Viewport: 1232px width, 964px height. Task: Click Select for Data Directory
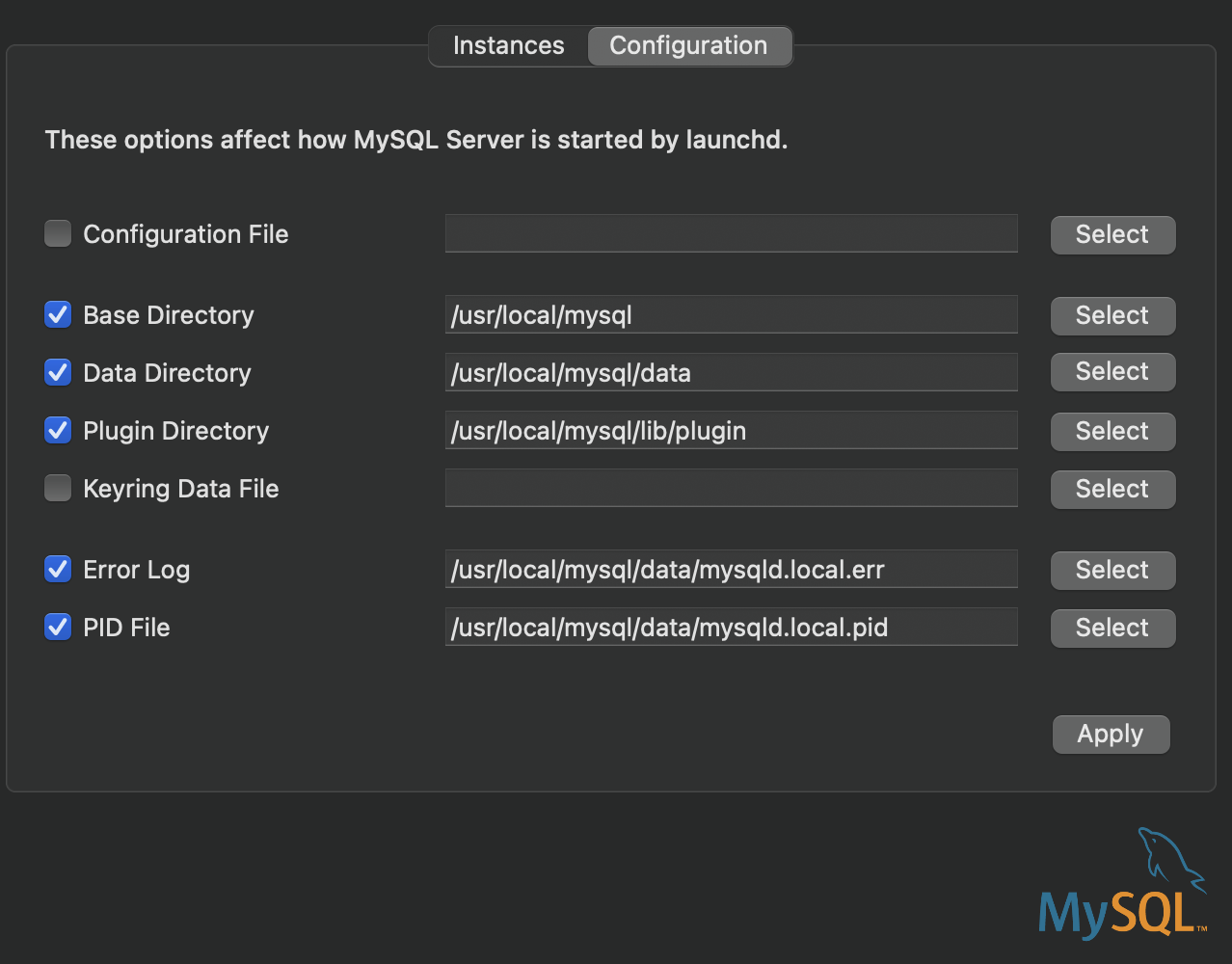click(x=1112, y=372)
